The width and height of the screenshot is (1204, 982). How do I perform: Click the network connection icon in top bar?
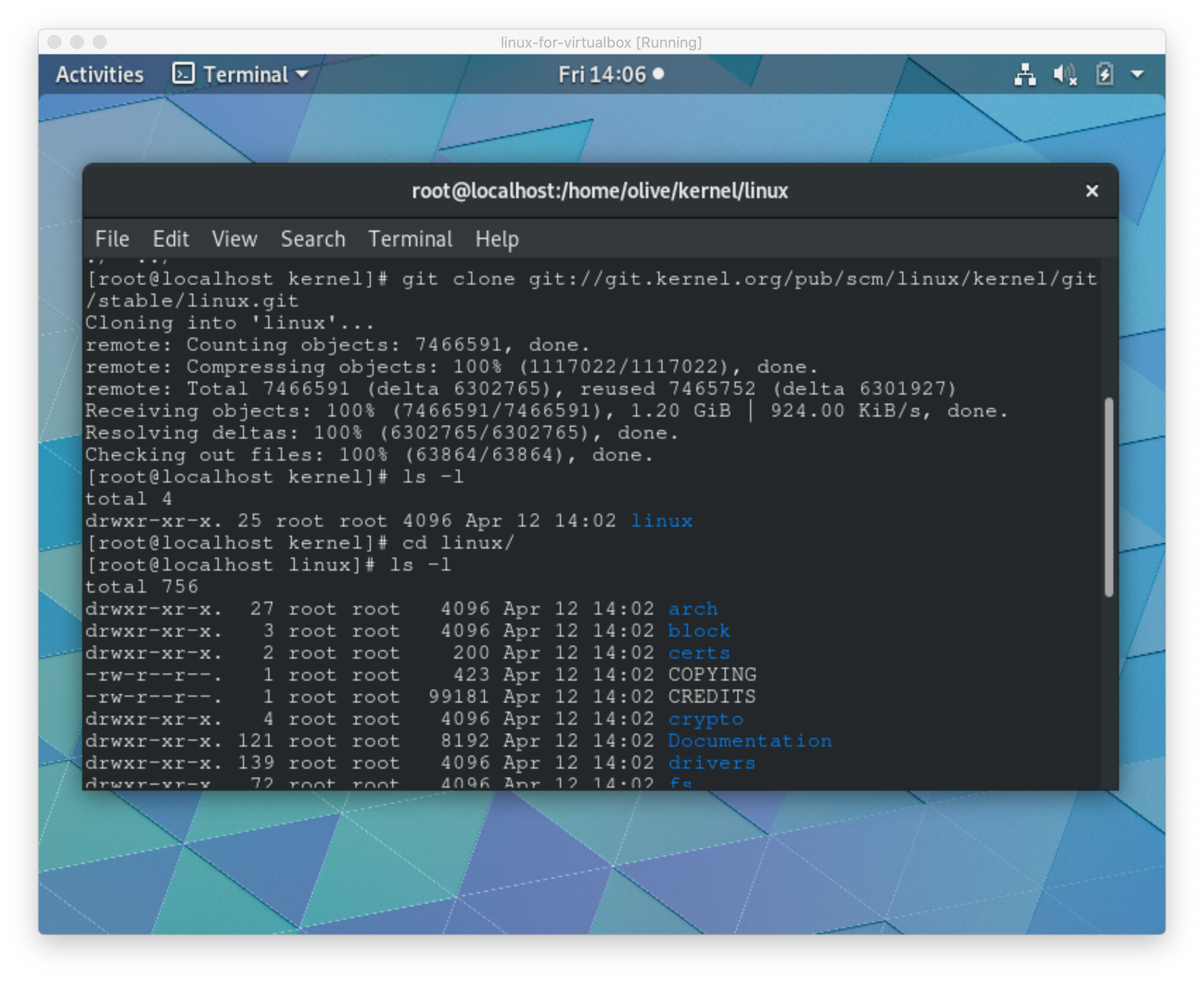1025,75
